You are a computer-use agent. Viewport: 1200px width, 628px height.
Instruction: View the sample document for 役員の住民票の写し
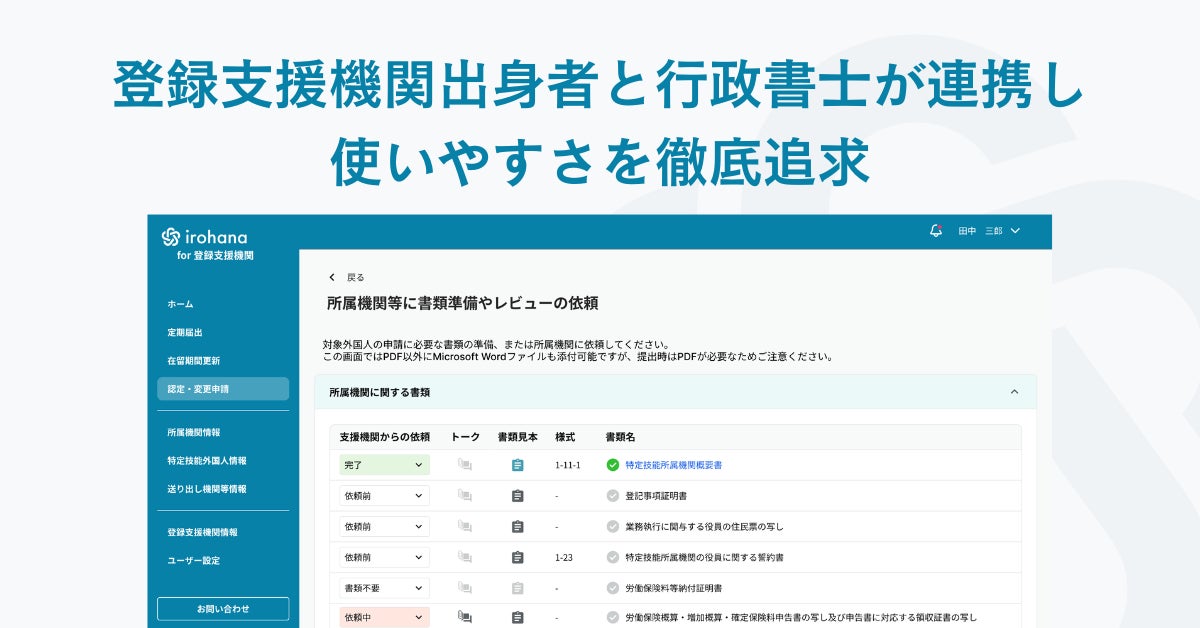pyautogui.click(x=517, y=526)
